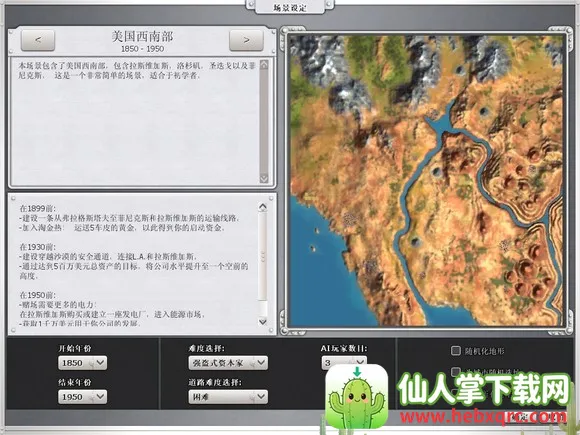Screen dimensions: 580x435
Task: Go to the previous scenario with the < button
Action: [38, 40]
